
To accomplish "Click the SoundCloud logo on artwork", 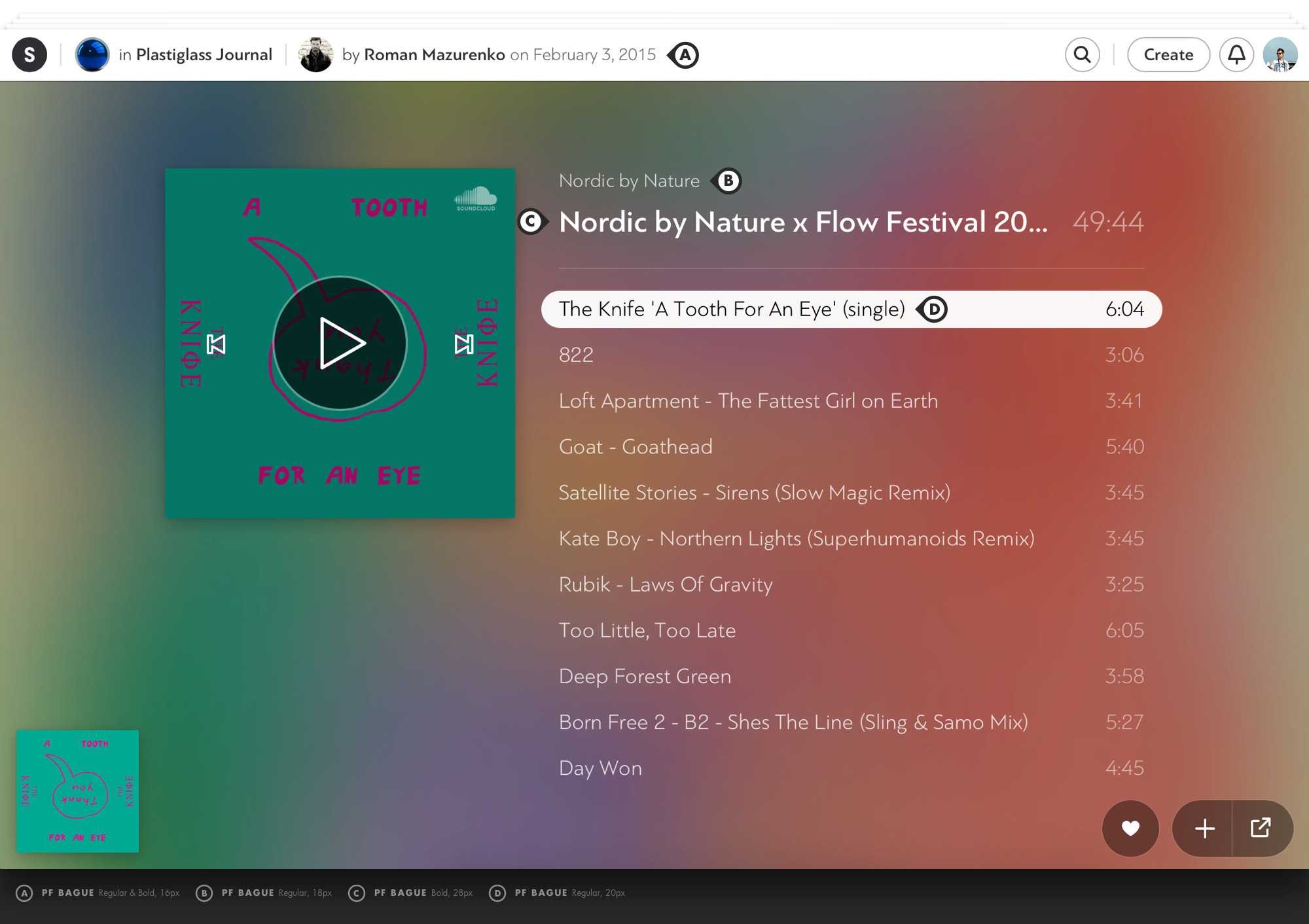I will coord(476,198).
